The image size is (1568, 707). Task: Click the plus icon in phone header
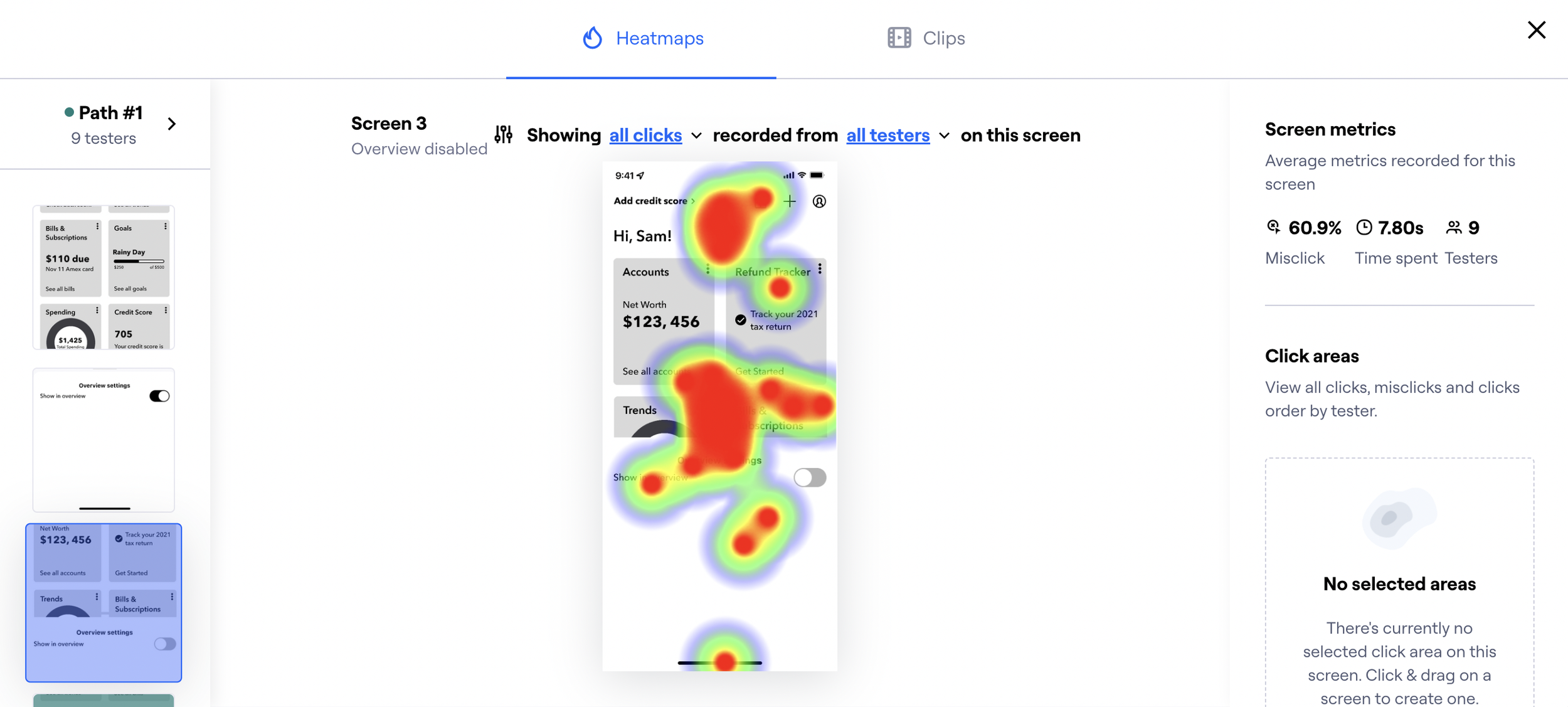790,201
